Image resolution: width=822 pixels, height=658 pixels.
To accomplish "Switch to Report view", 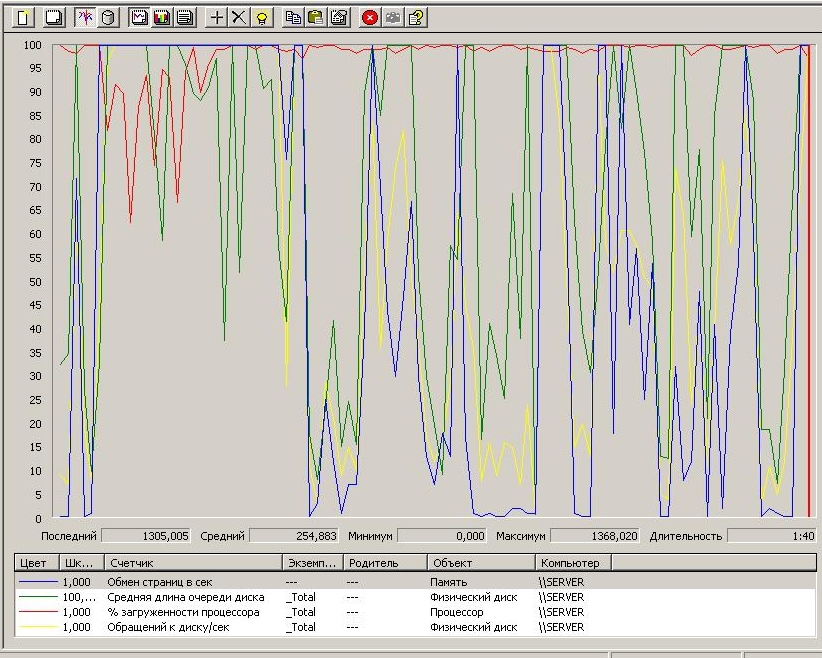I will (x=185, y=17).
